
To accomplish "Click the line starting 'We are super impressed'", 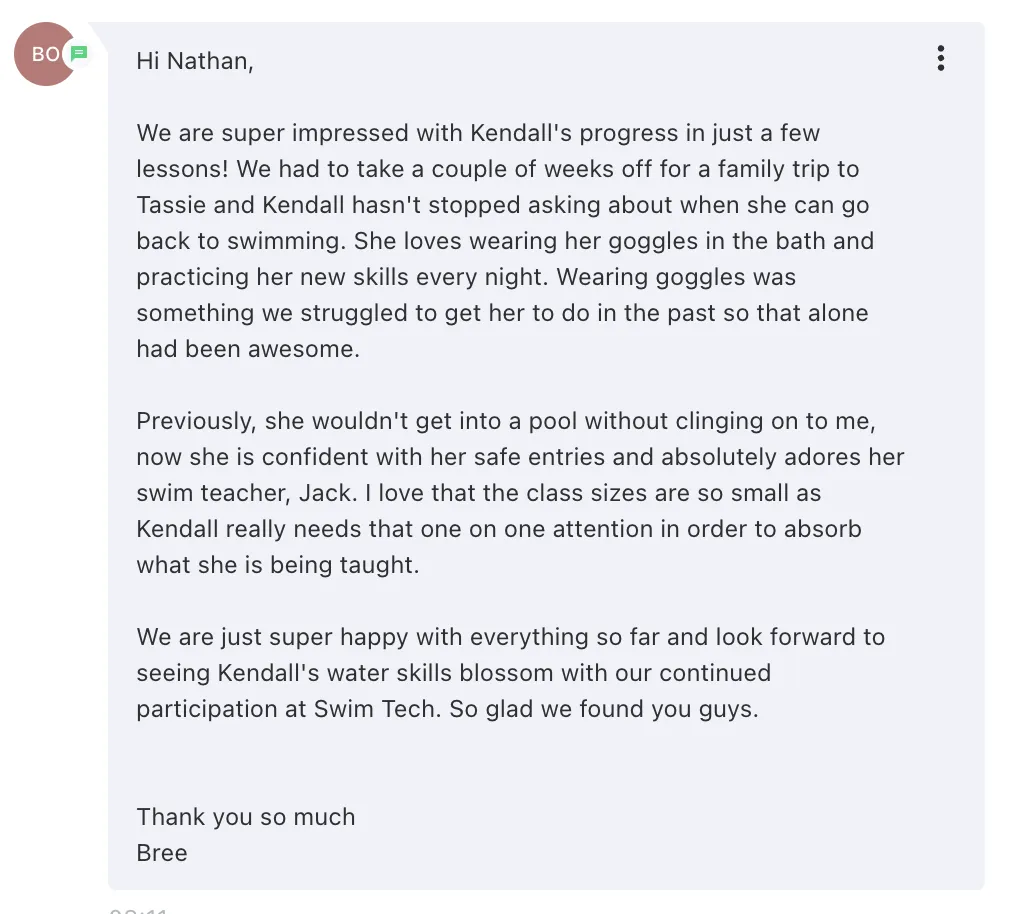I will [x=478, y=133].
